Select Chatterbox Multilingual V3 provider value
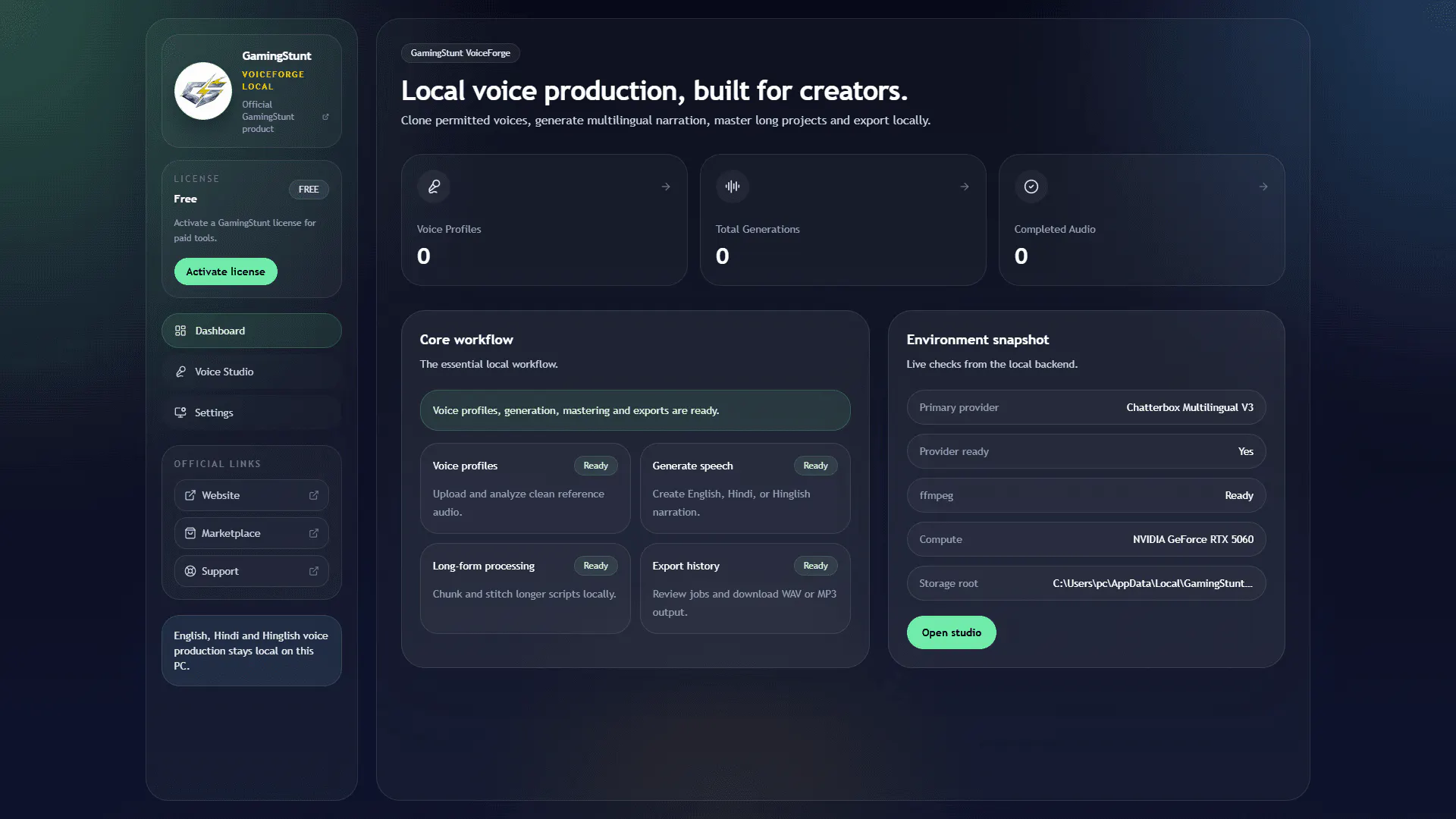Viewport: 1456px width, 819px height. tap(1190, 407)
